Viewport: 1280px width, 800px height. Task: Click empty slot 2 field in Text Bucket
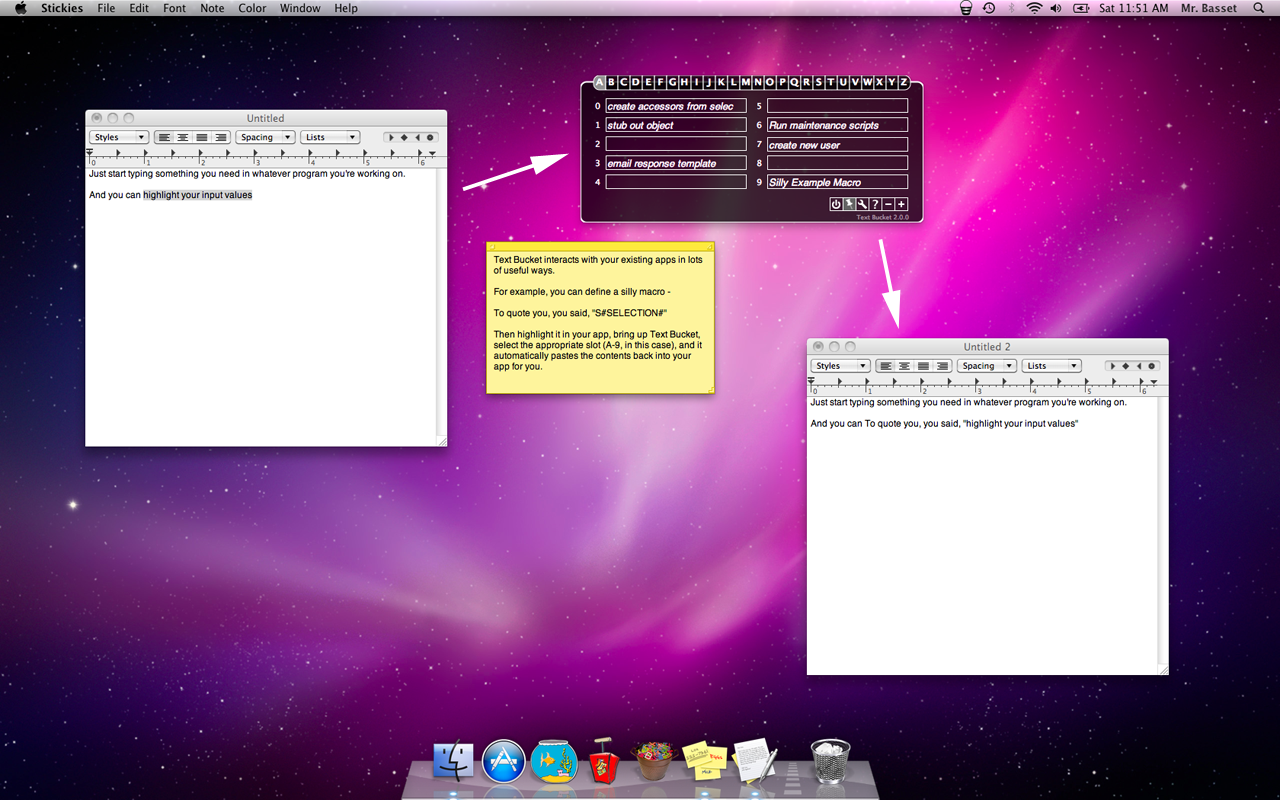point(676,144)
